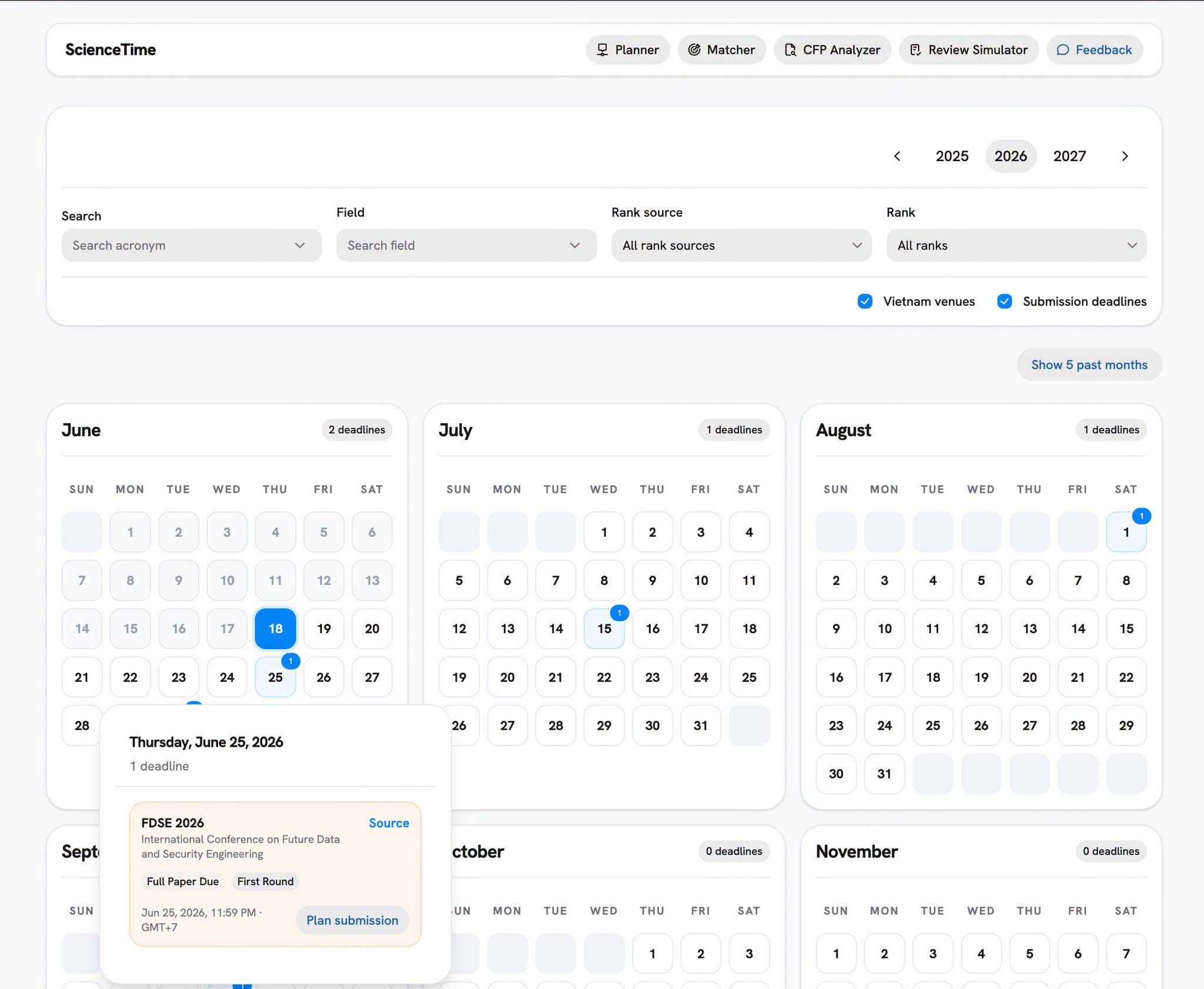Select November 7
Screen dimensions: 1204x989
click(x=1126, y=954)
